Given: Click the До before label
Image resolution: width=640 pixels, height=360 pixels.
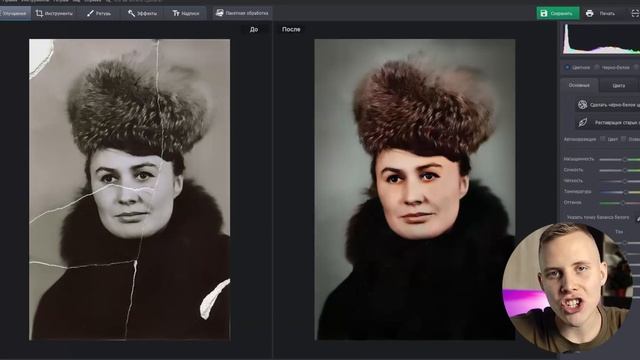Looking at the screenshot, I should 254,29.
